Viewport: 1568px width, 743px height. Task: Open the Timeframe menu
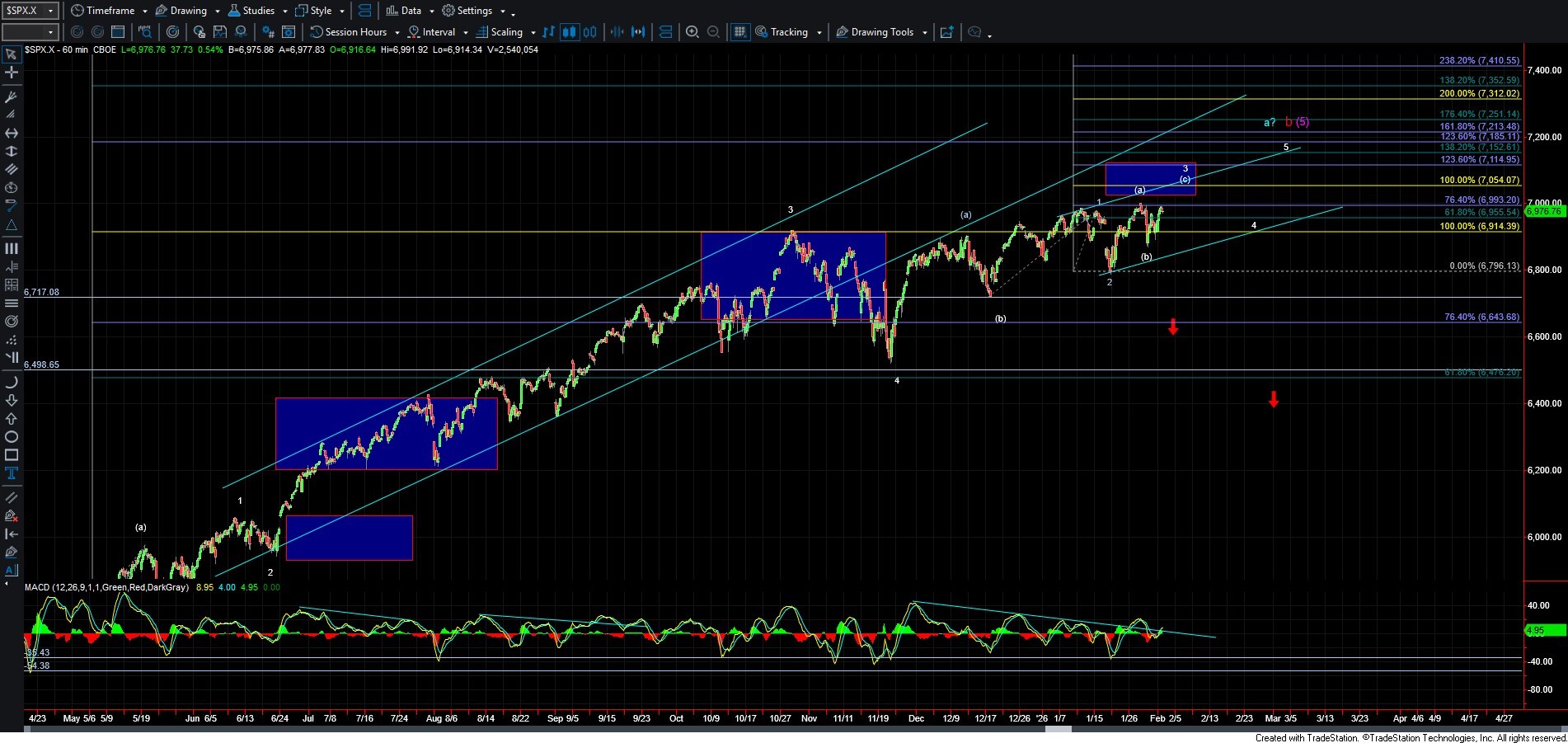pyautogui.click(x=110, y=11)
